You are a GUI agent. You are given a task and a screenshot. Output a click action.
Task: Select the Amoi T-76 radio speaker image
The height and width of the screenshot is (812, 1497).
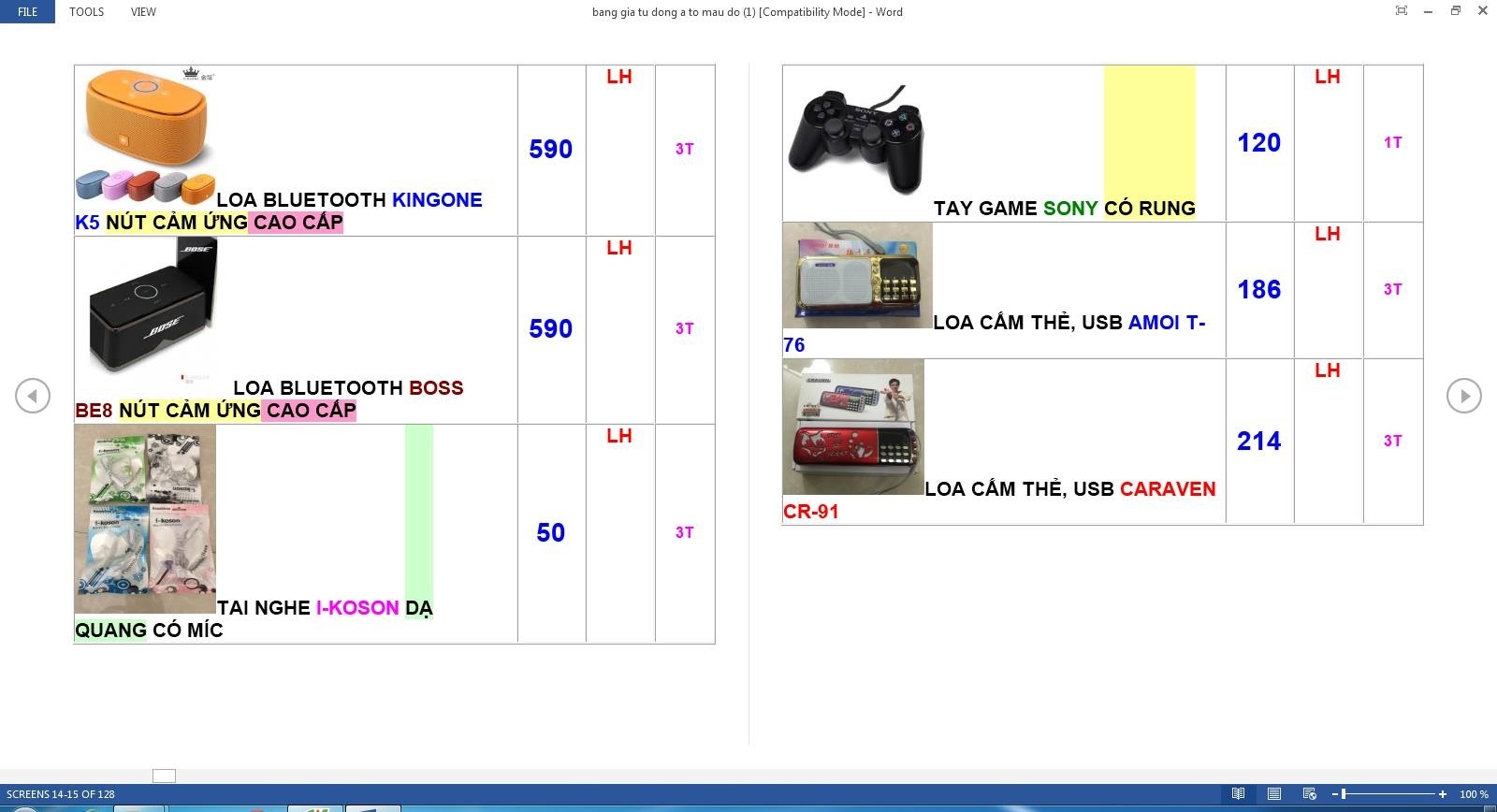pos(858,275)
